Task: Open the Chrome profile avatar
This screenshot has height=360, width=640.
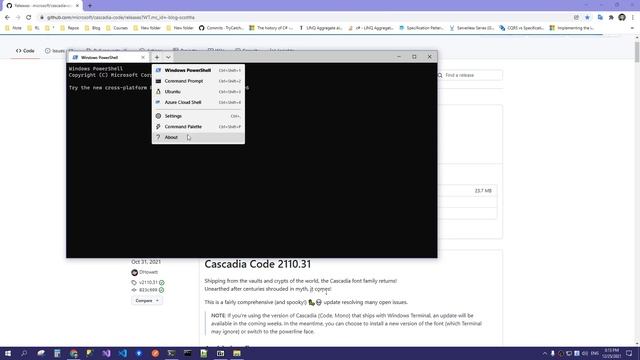Action: click(x=622, y=17)
